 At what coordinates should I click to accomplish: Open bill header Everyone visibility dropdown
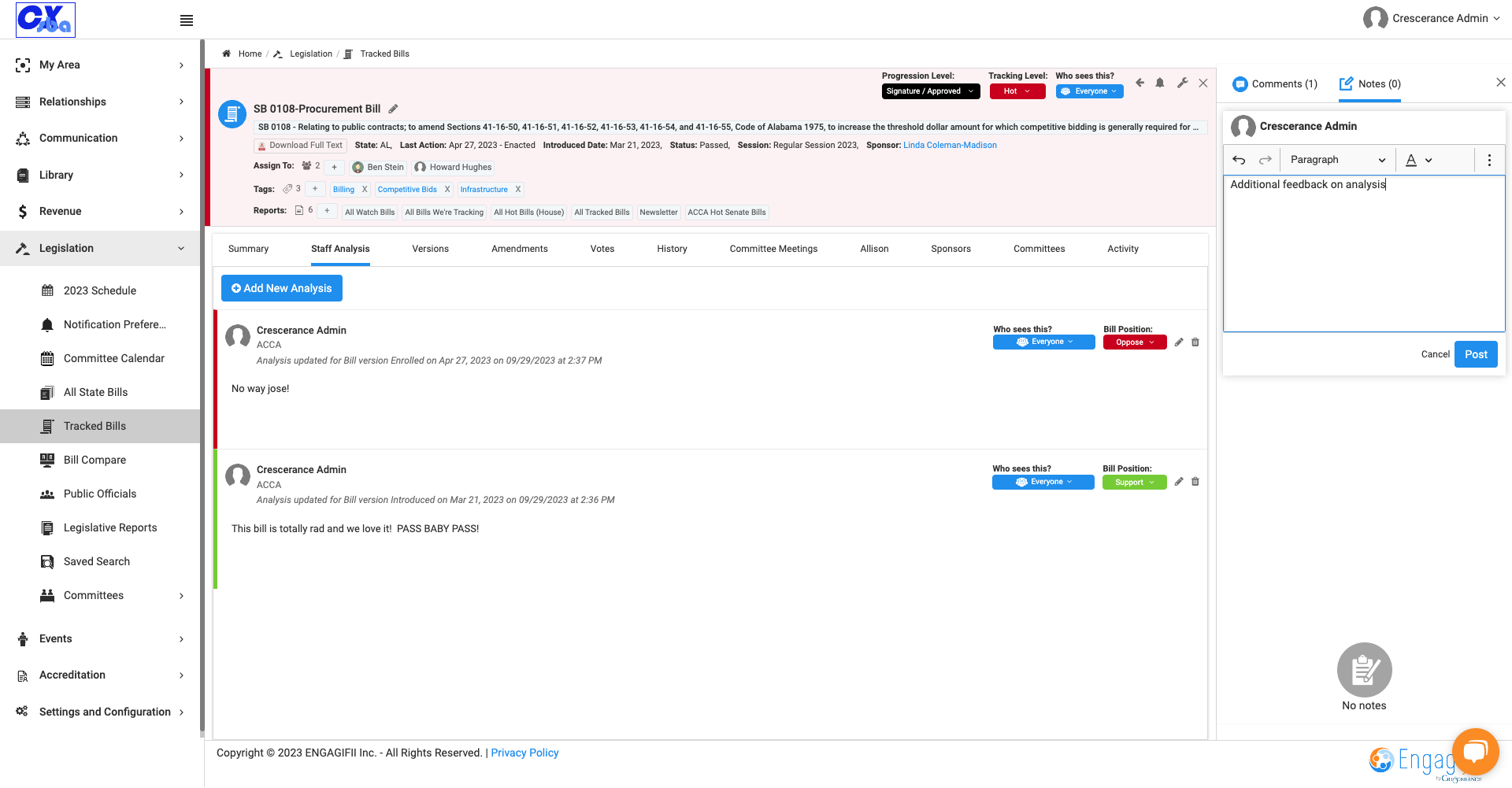click(x=1090, y=91)
